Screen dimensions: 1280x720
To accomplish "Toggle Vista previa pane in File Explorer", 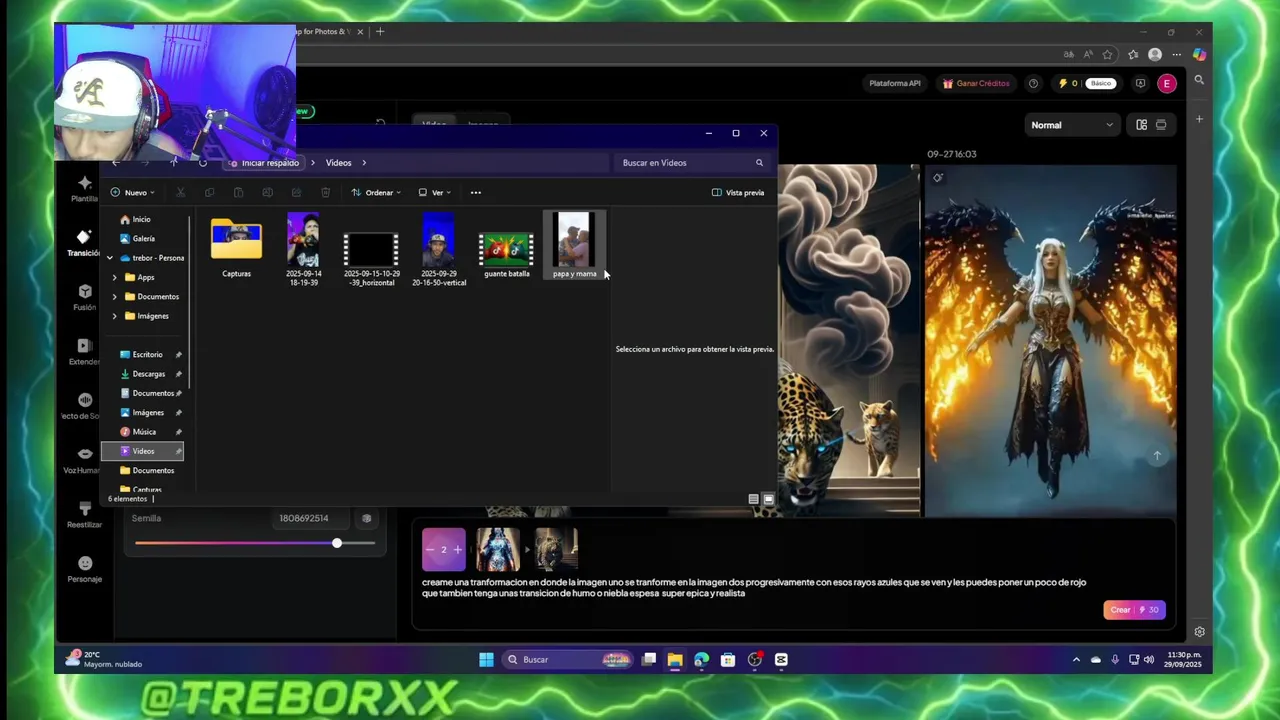I will [738, 192].
